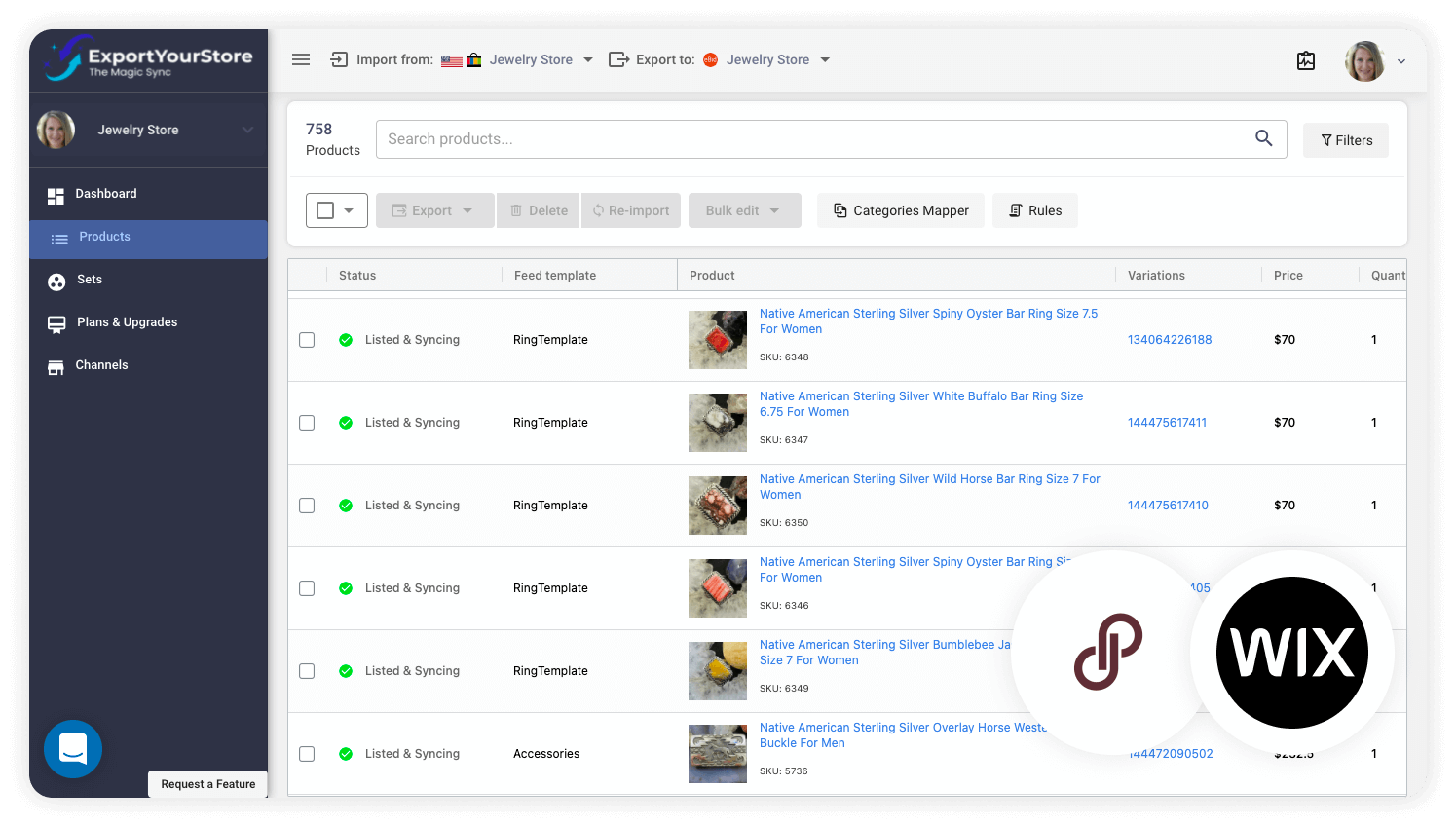
Task: Open the Jewelry Store account switcher in sidebar
Action: click(x=148, y=130)
